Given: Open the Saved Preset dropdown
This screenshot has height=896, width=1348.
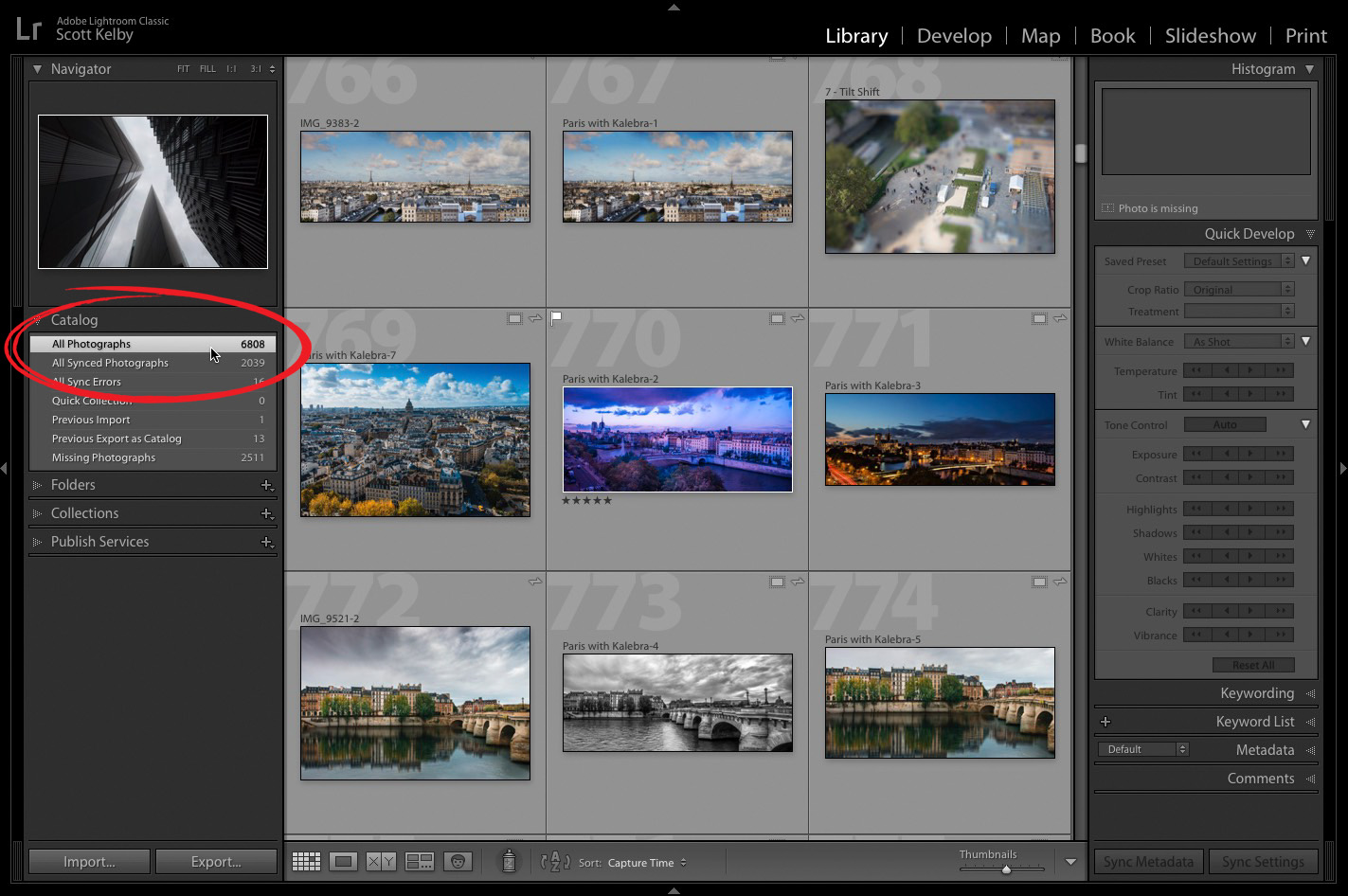Looking at the screenshot, I should pos(1238,260).
